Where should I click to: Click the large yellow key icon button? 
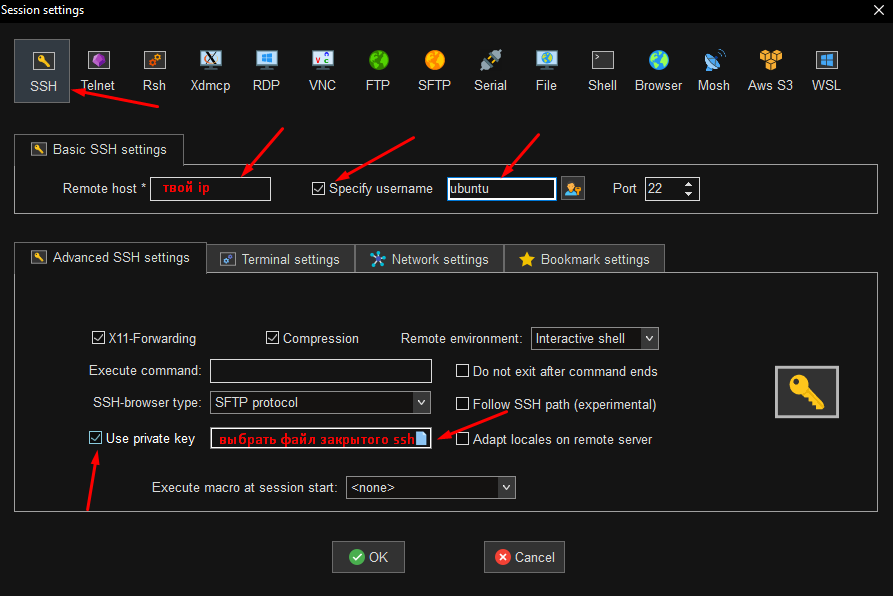pyautogui.click(x=806, y=392)
